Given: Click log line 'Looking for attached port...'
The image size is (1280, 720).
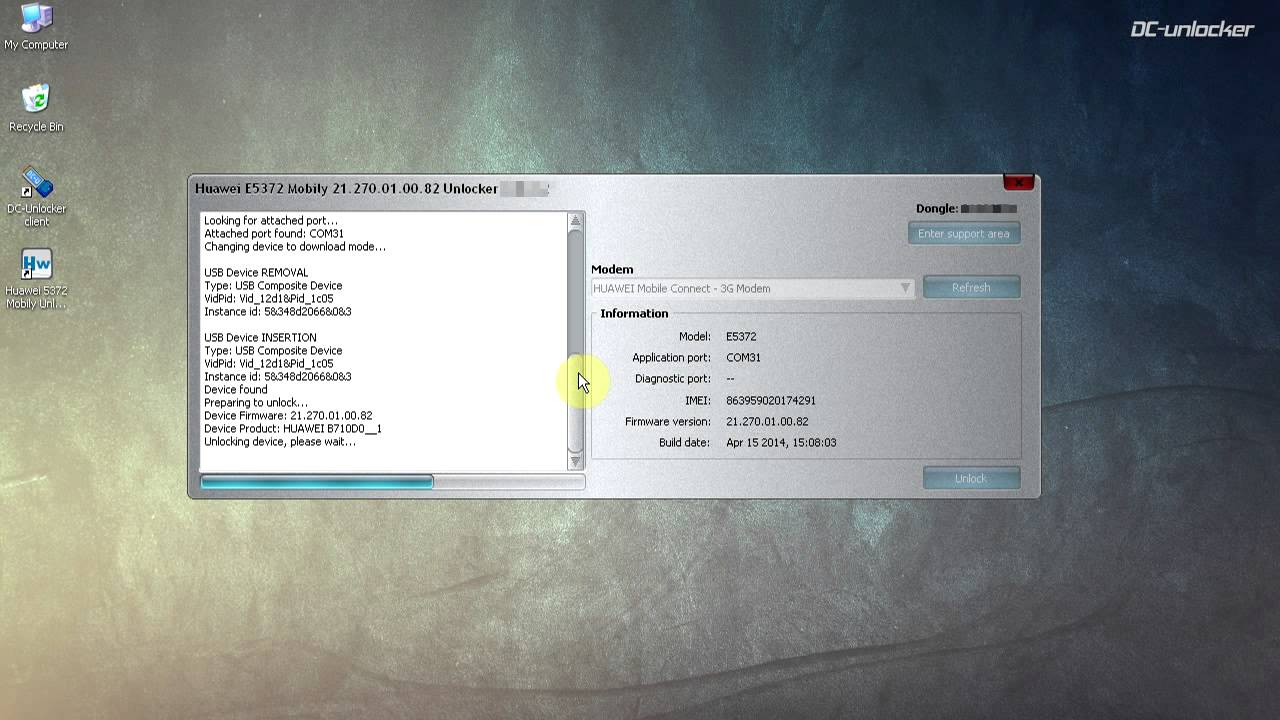Looking at the screenshot, I should pyautogui.click(x=271, y=221).
